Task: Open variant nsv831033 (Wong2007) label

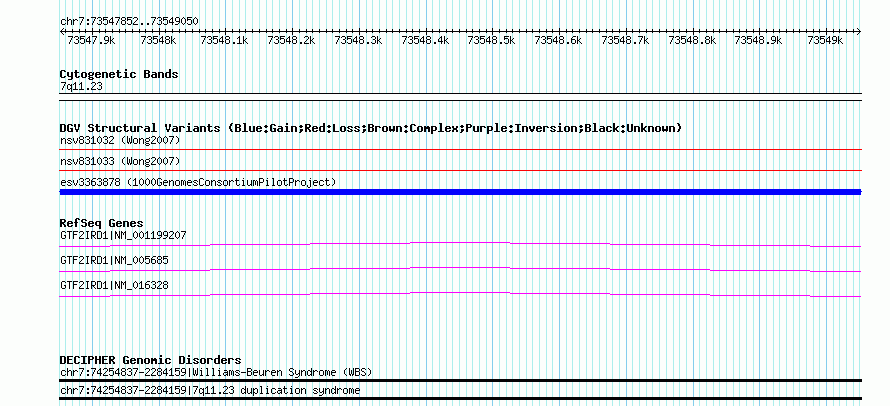Action: pyautogui.click(x=120, y=161)
